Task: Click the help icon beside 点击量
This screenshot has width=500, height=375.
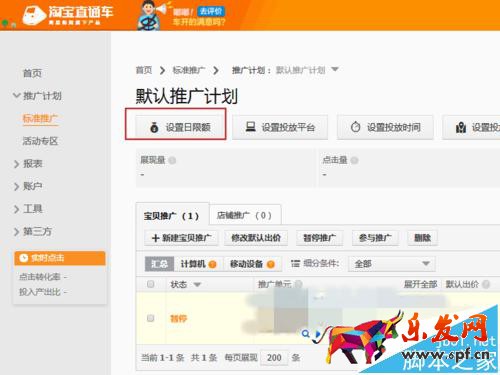Action: [354, 160]
